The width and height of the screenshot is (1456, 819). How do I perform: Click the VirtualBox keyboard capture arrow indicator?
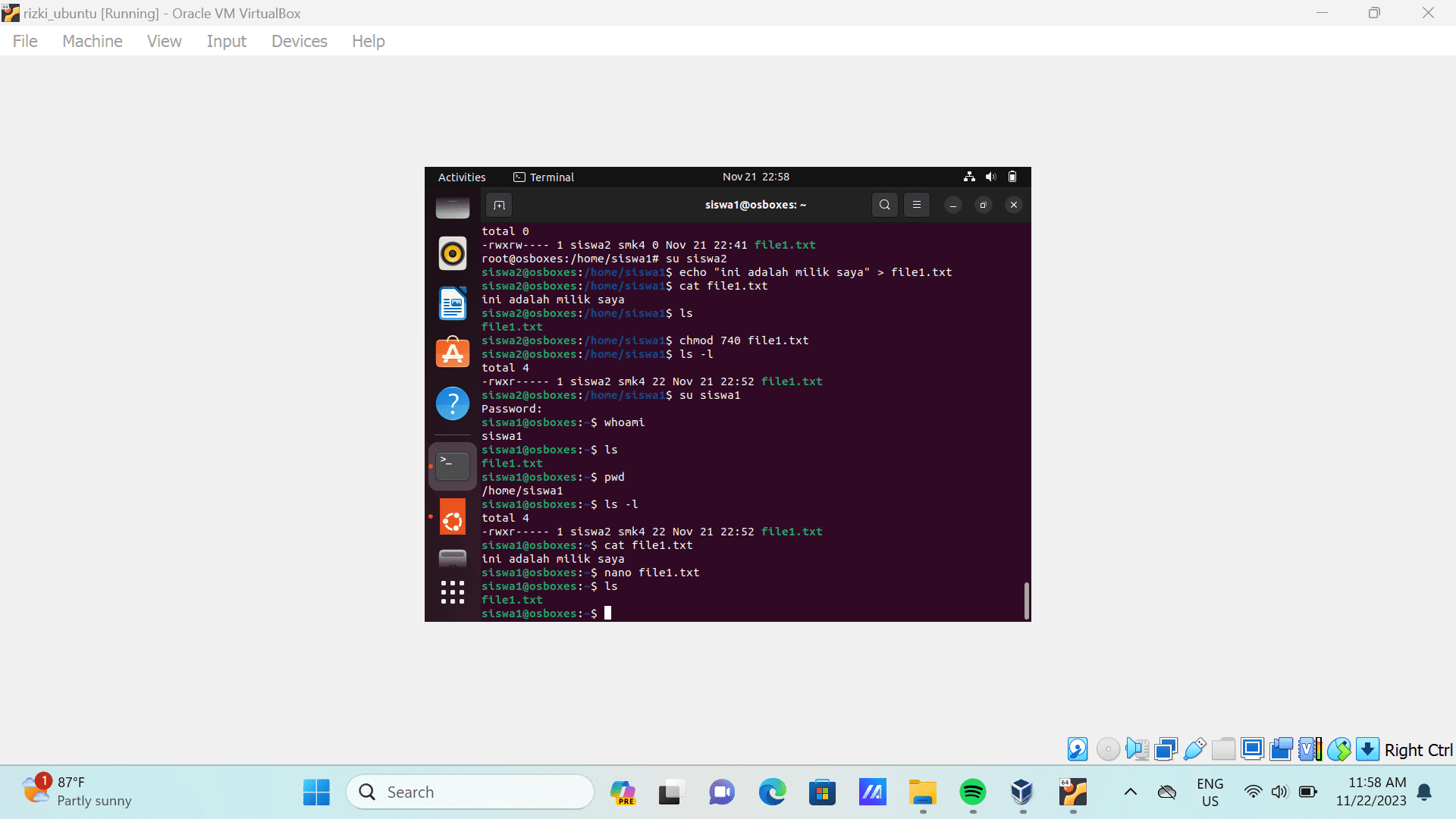(x=1367, y=749)
